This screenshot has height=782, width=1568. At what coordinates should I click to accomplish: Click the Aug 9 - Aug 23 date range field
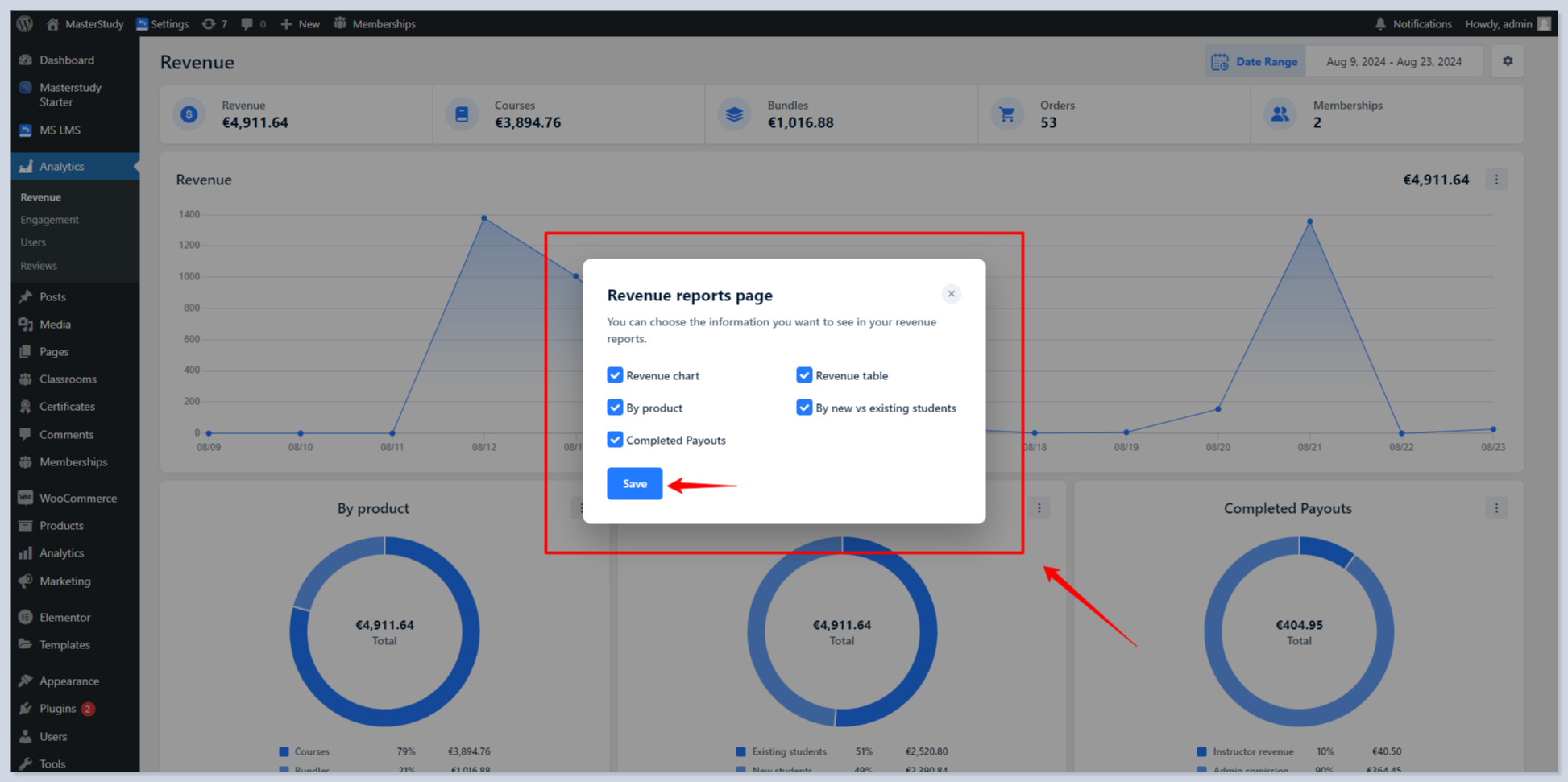coord(1393,62)
